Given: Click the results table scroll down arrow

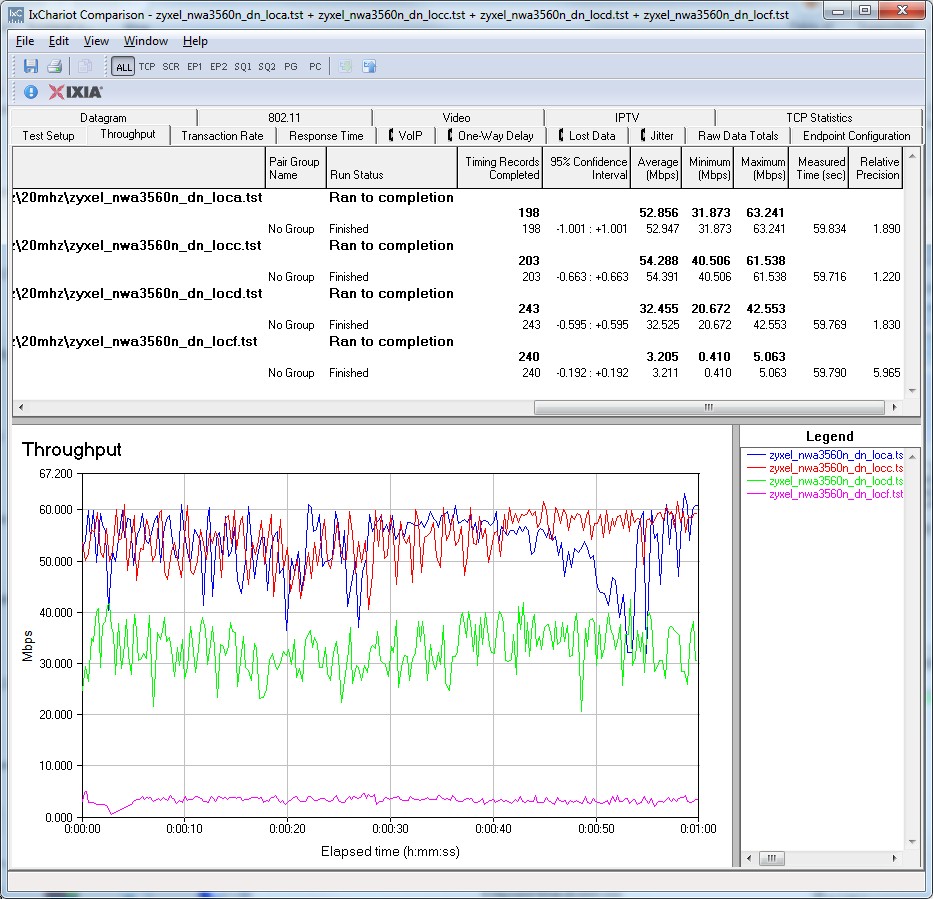Looking at the screenshot, I should pyautogui.click(x=912, y=391).
